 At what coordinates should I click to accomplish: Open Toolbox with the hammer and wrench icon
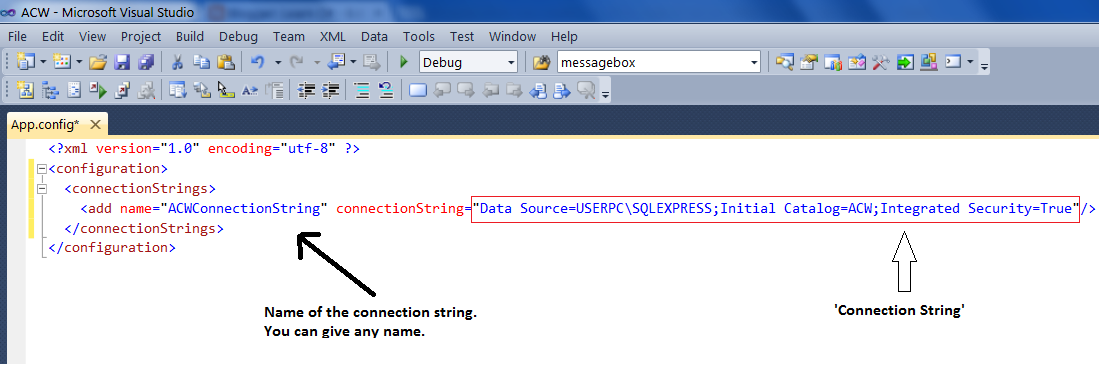880,62
